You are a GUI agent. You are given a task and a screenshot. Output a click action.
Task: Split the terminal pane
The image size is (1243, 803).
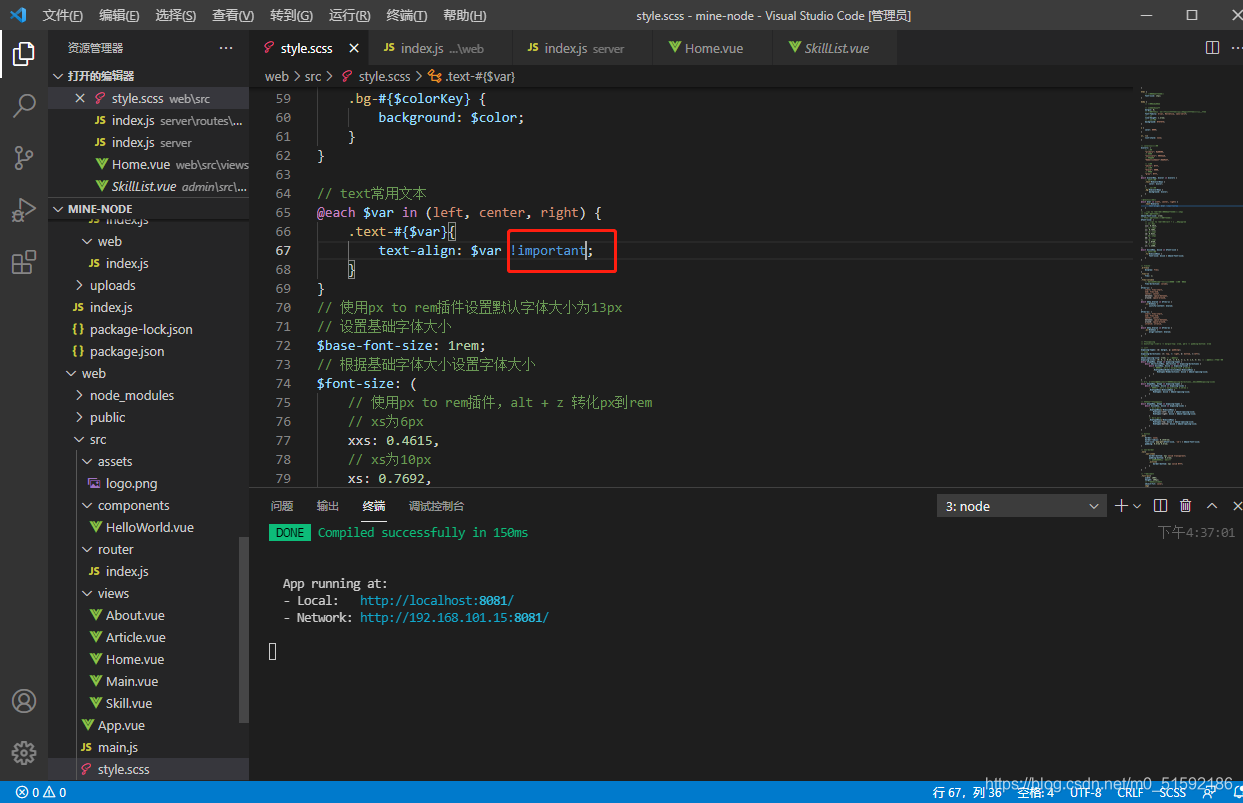[x=1160, y=506]
